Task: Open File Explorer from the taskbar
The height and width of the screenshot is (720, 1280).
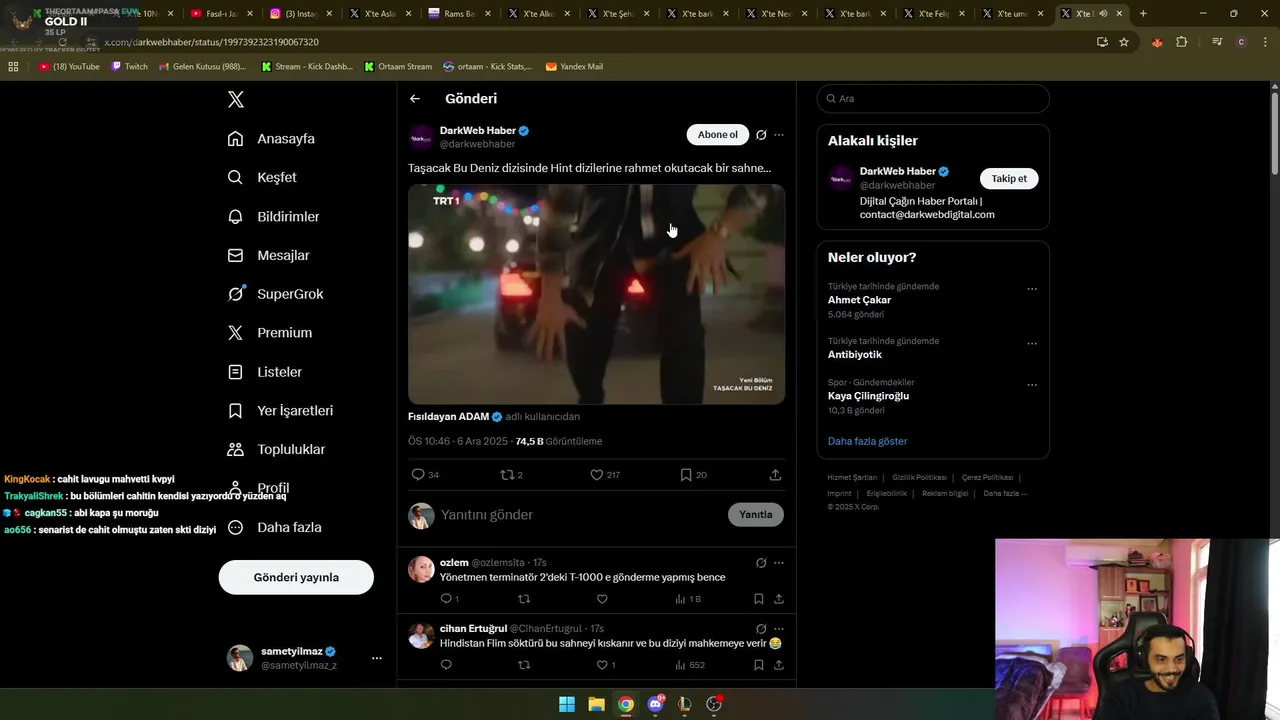Action: coord(596,704)
